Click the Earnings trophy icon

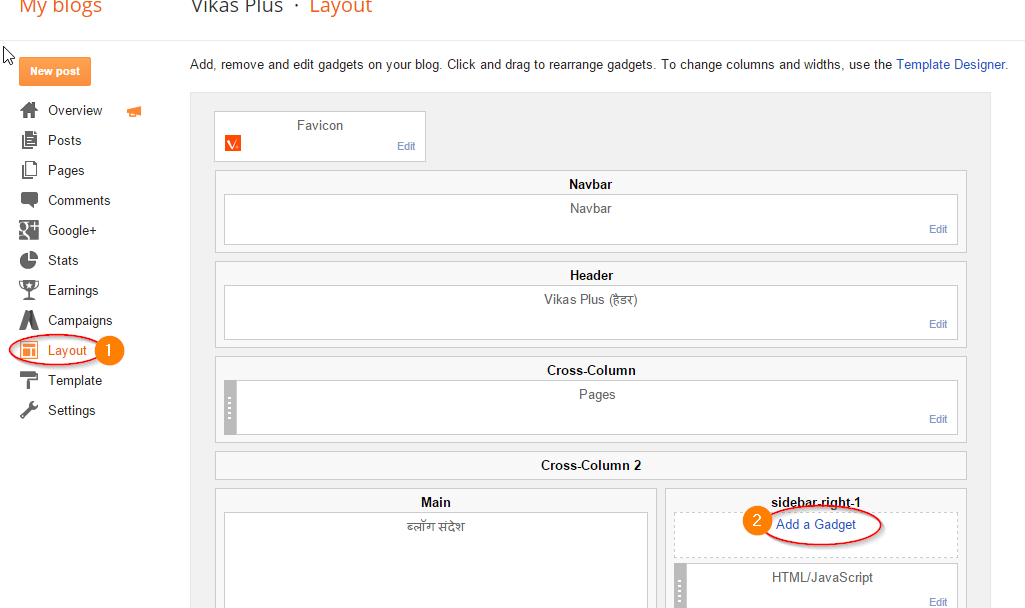[x=29, y=290]
